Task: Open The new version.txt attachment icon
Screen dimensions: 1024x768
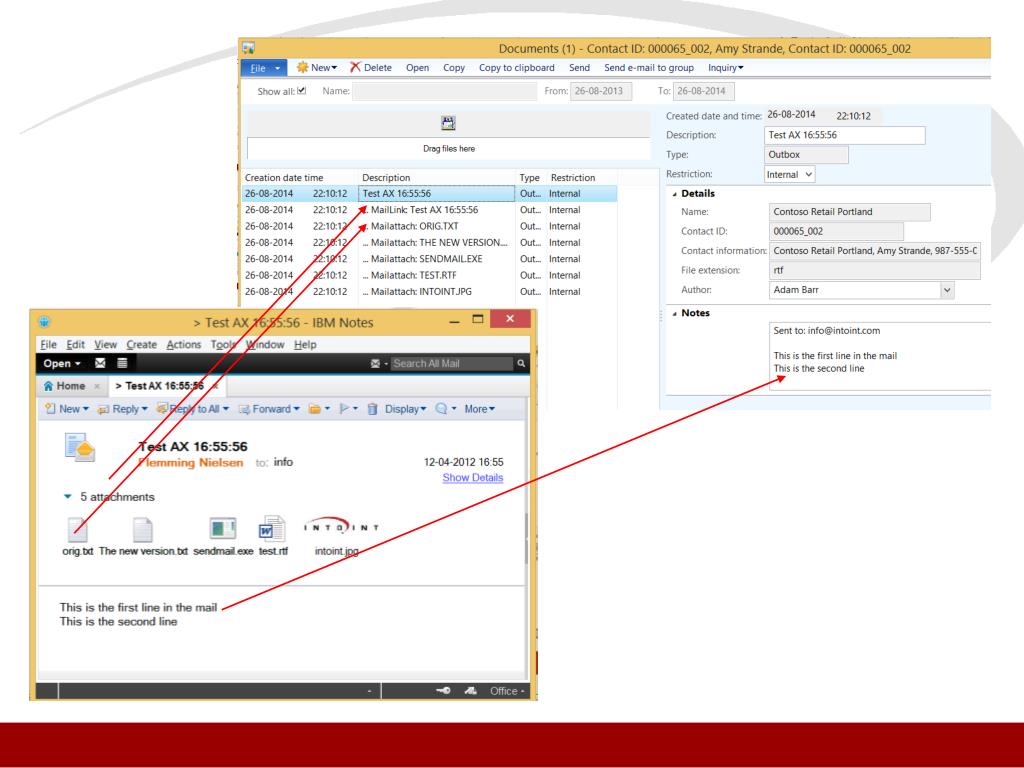Action: 142,530
